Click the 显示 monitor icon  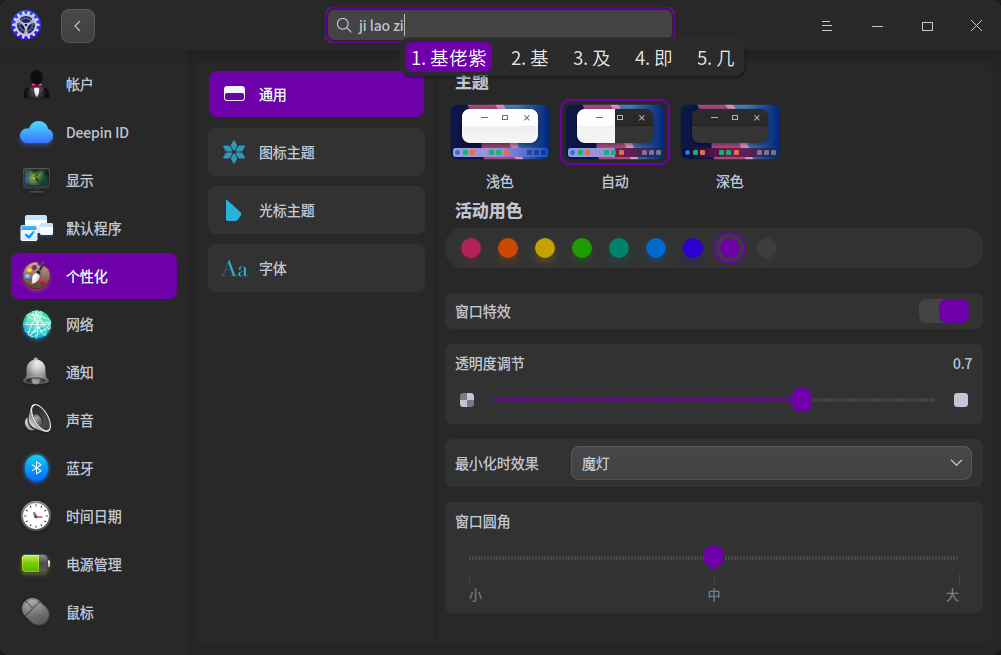pyautogui.click(x=36, y=181)
